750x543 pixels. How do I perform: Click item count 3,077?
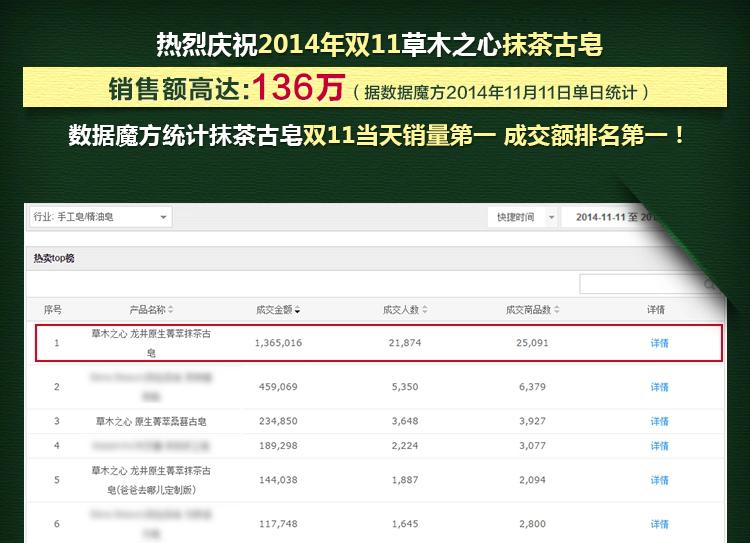(x=532, y=446)
